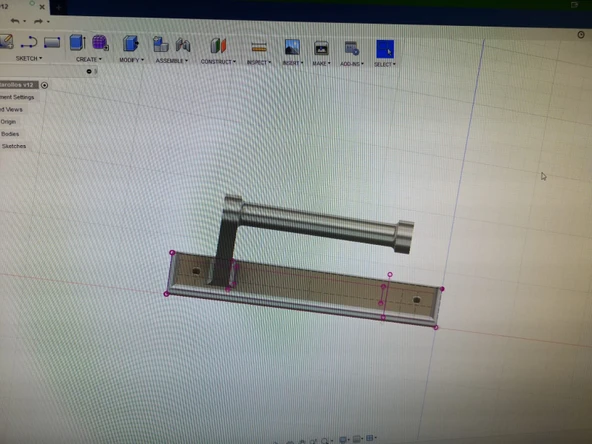The width and height of the screenshot is (592, 444).
Task: Open the Create Form tool
Action: point(100,43)
